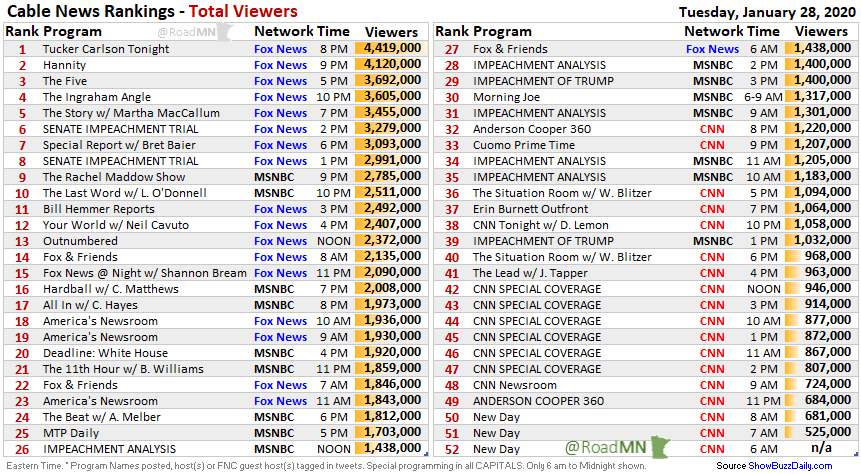Click 'MTP Daily' program name

[71, 433]
